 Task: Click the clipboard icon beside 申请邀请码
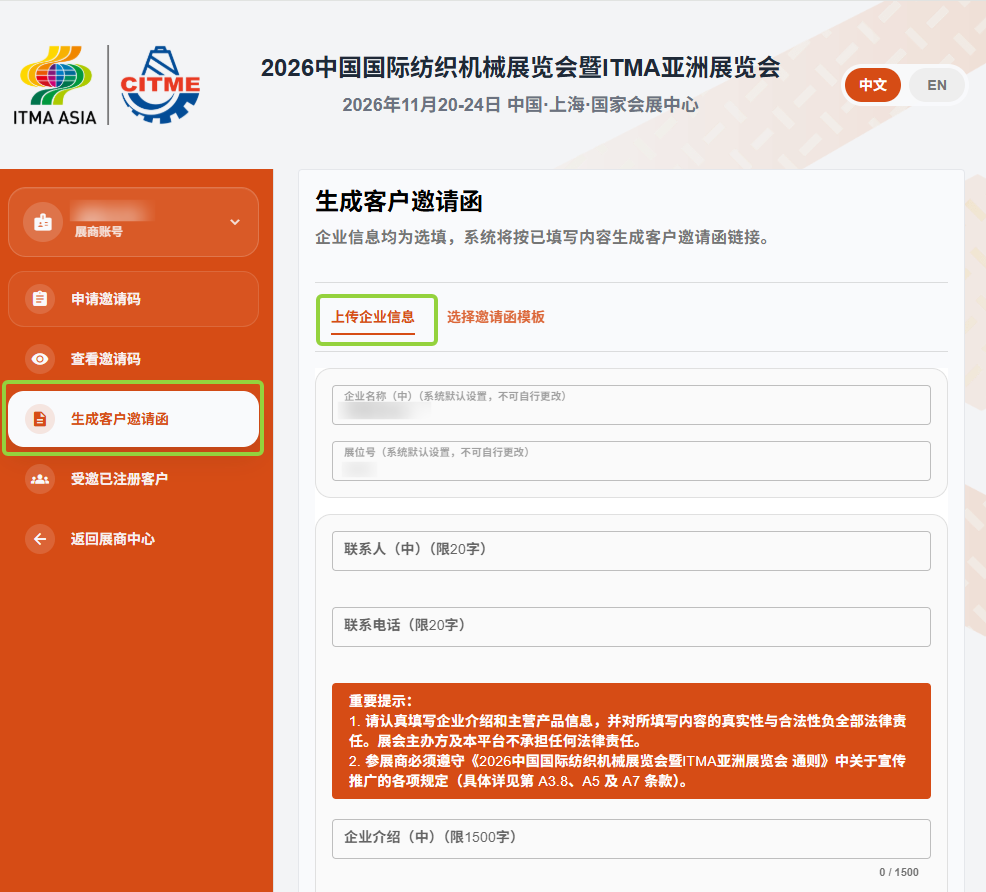coord(40,299)
